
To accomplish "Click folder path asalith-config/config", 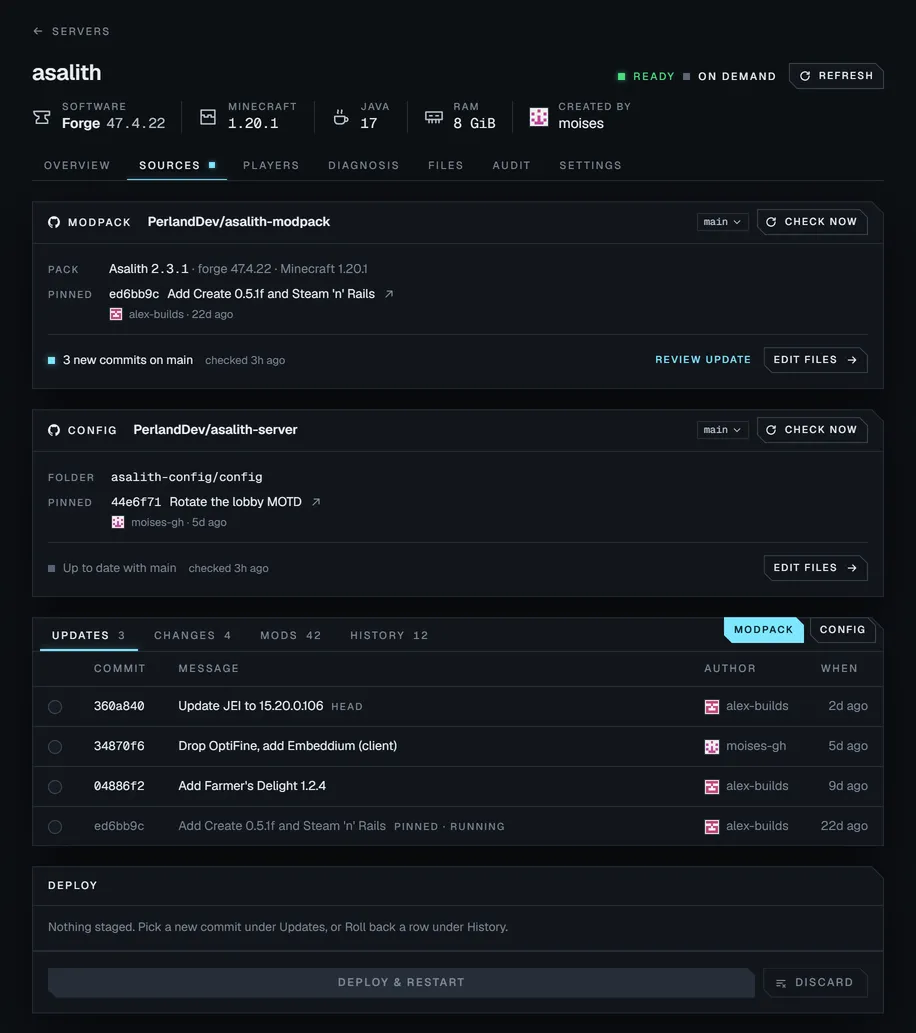I will click(x=186, y=477).
